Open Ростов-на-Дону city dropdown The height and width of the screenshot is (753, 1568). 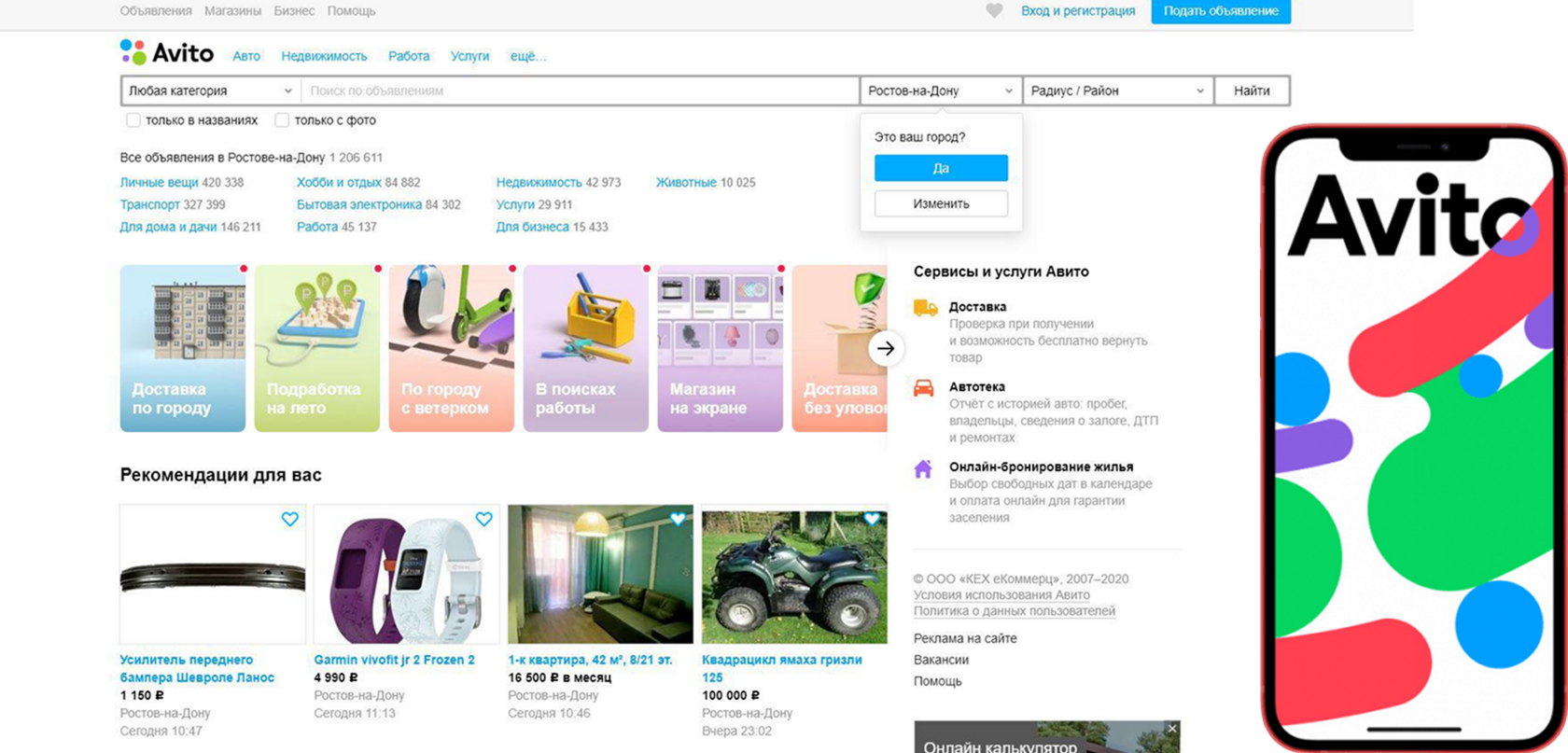tap(941, 91)
